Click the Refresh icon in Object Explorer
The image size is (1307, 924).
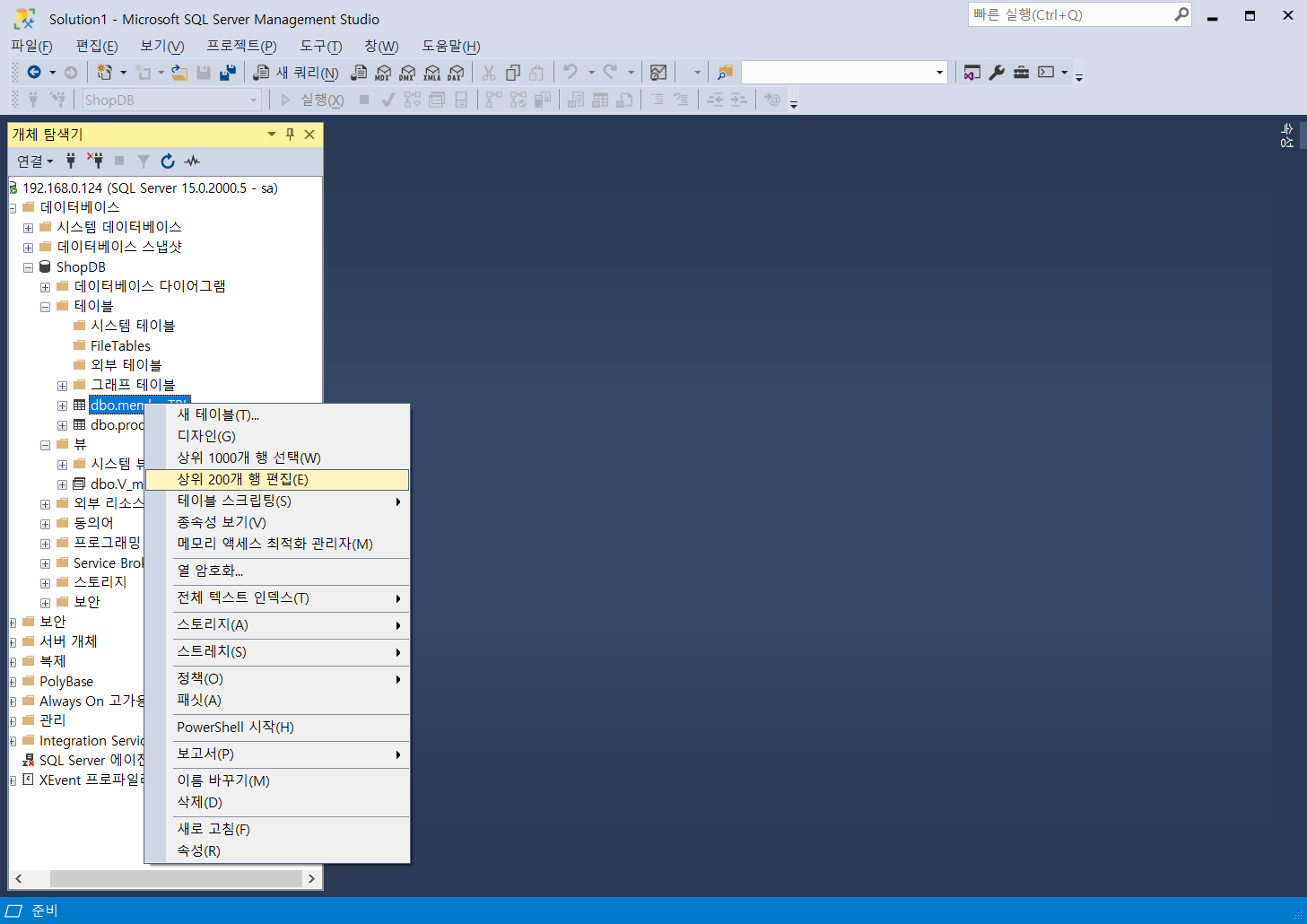(168, 161)
